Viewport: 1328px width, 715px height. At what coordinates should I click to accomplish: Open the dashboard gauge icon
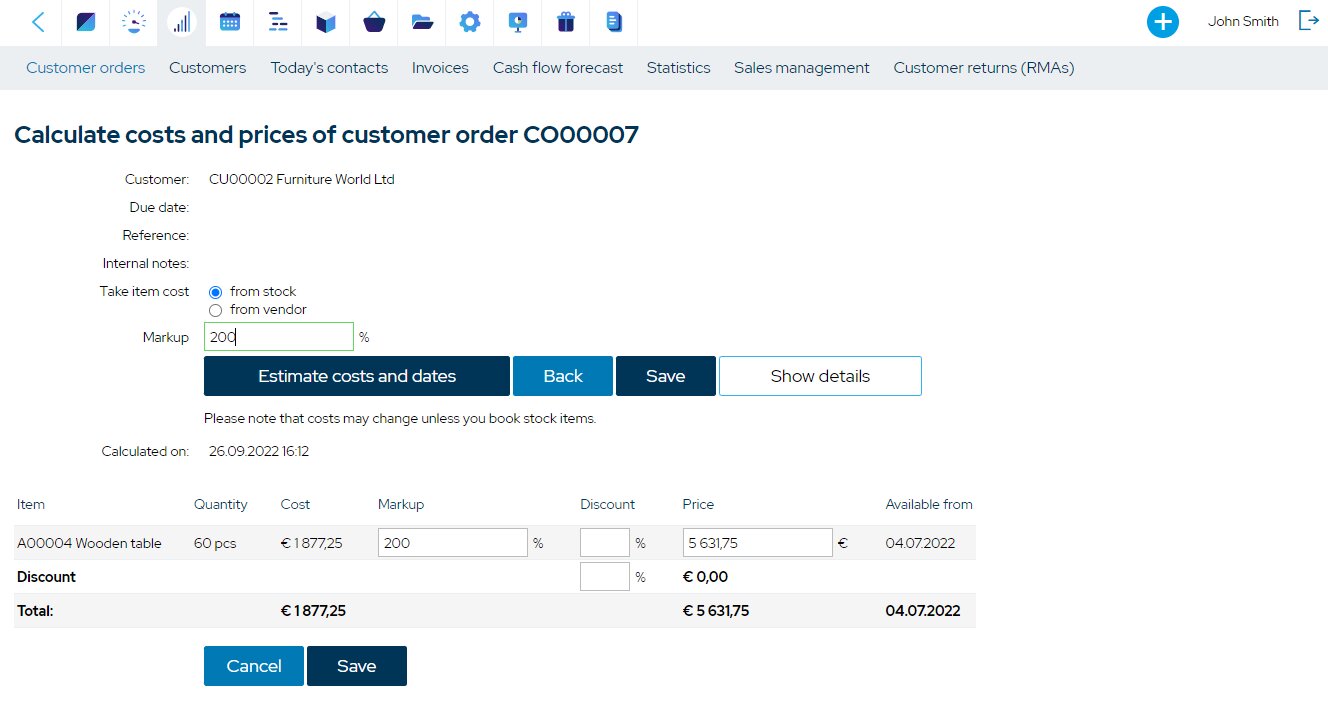133,22
